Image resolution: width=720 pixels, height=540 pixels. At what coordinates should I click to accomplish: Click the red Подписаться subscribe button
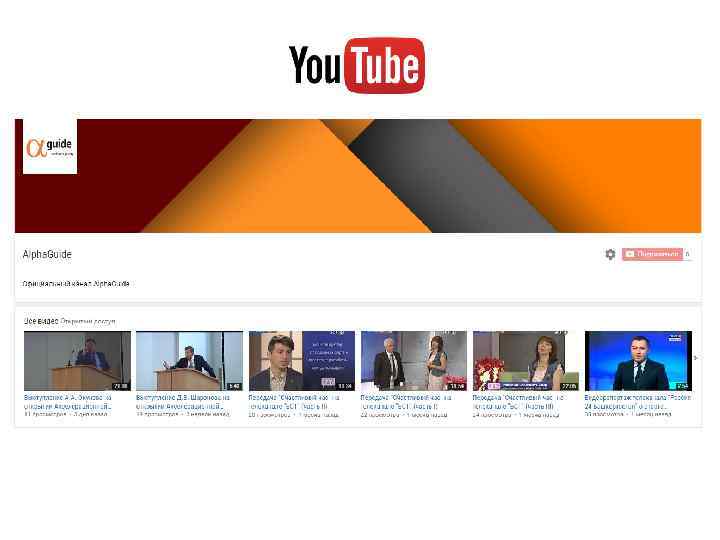(652, 254)
